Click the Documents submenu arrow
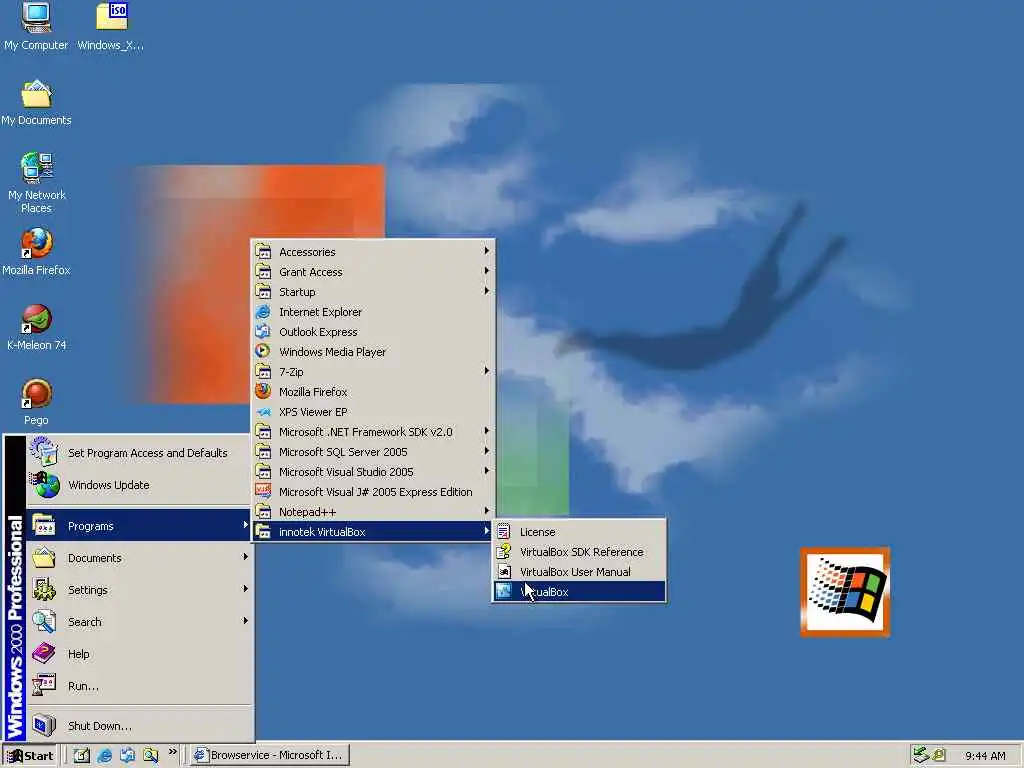 tap(246, 557)
